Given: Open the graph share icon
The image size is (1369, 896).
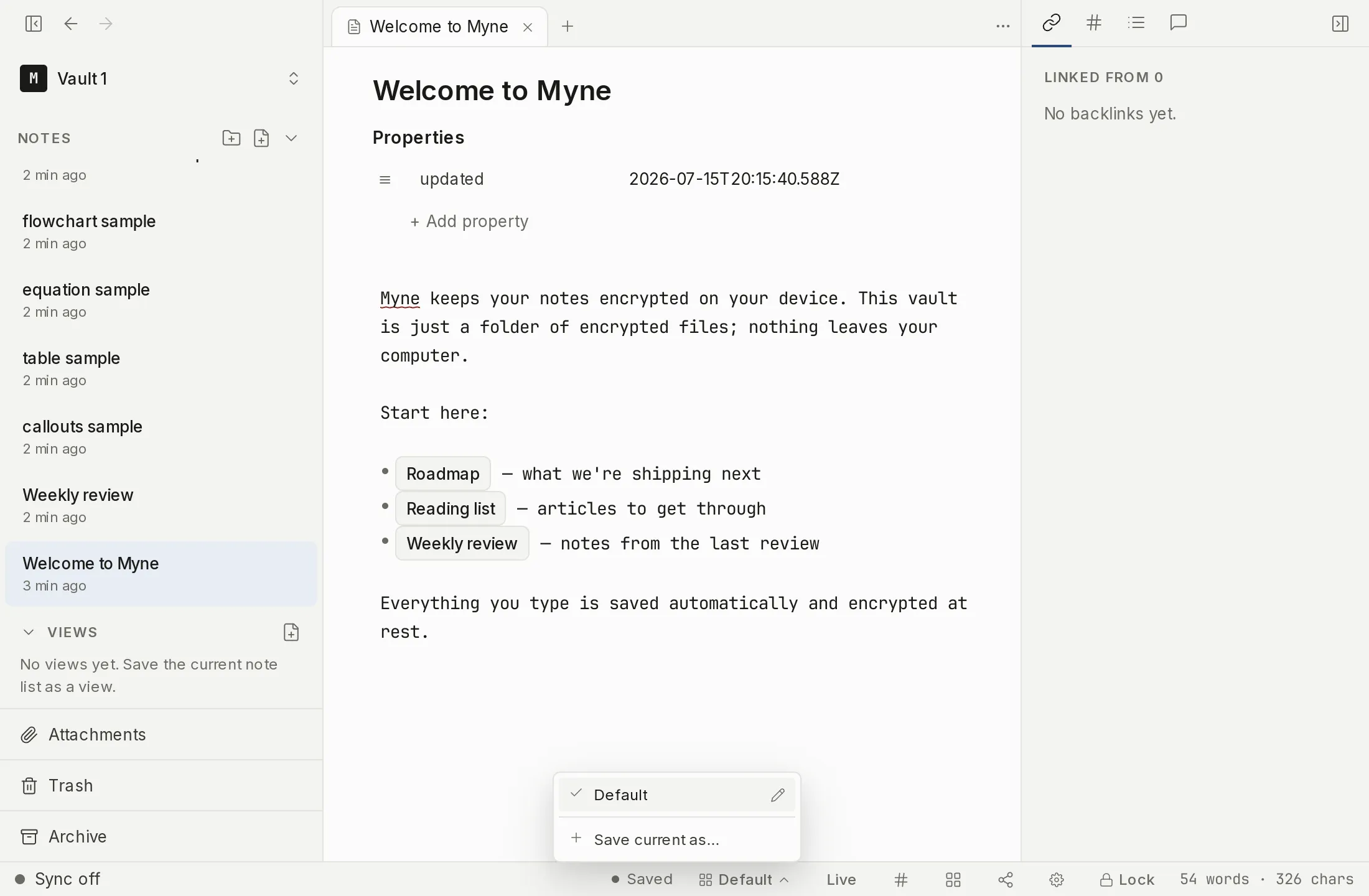Looking at the screenshot, I should (1006, 879).
